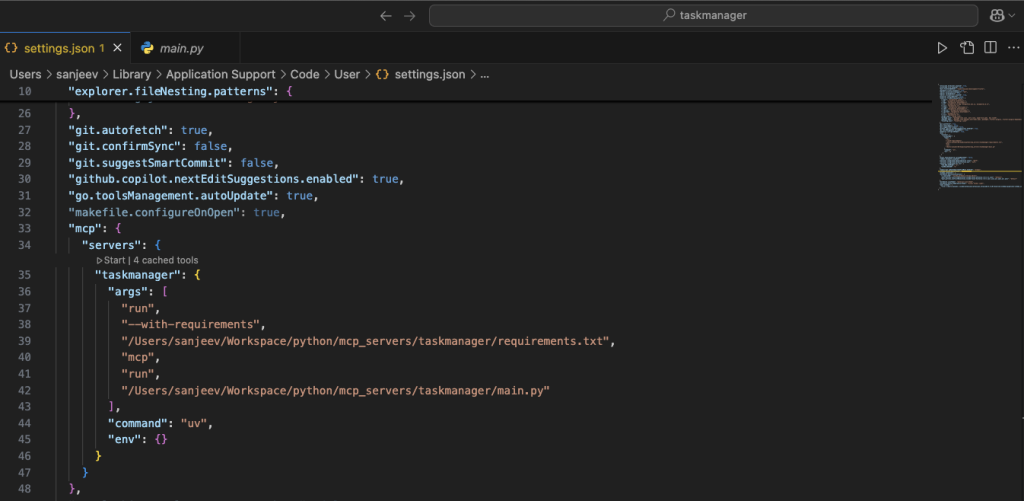Click the JSON braces icon on settings.json tab
This screenshot has height=501, width=1024.
pos(11,48)
